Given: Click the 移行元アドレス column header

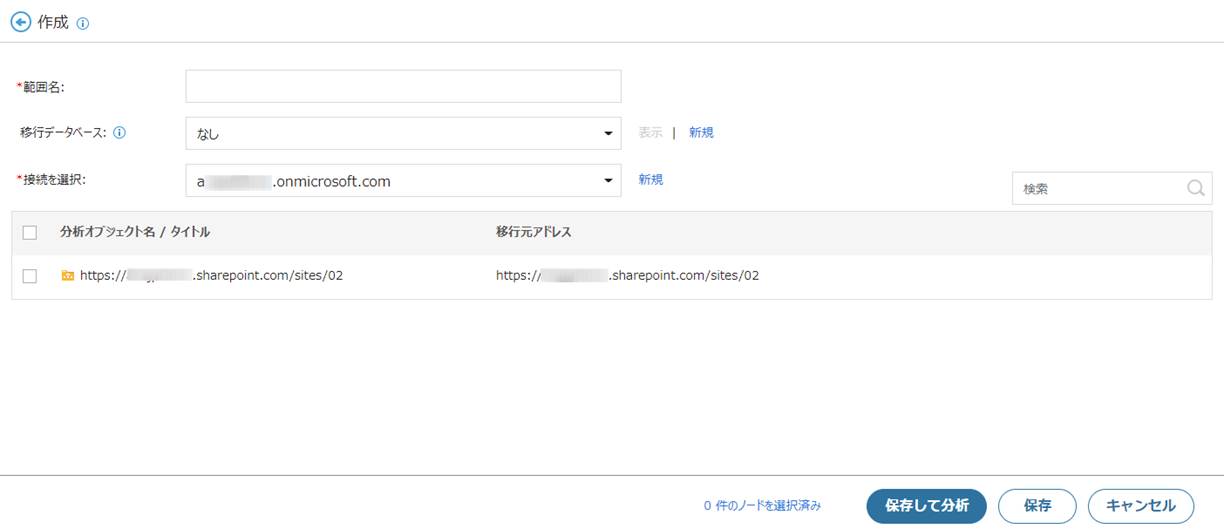Looking at the screenshot, I should coord(533,232).
